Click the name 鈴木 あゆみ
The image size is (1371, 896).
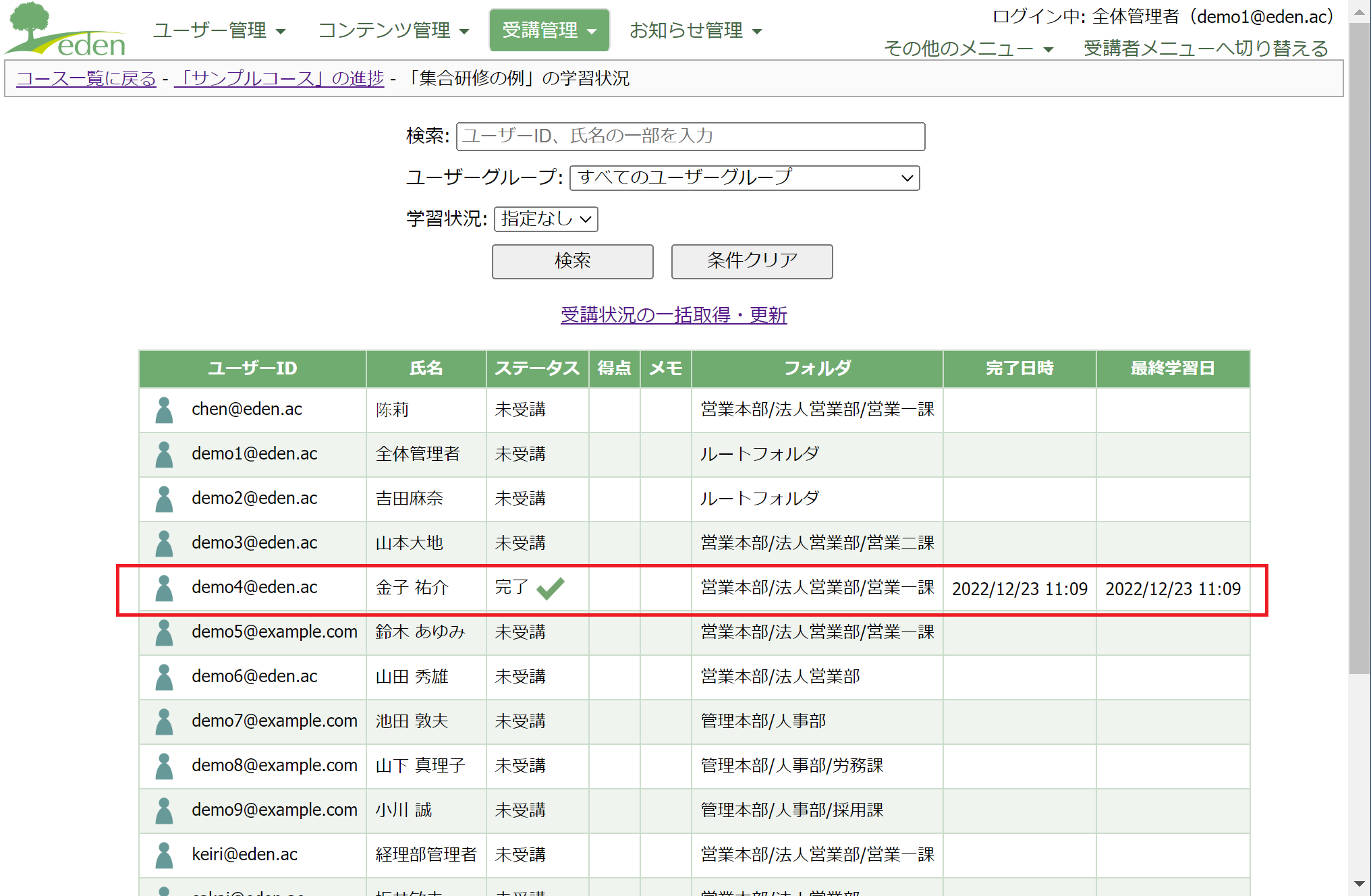coord(420,632)
